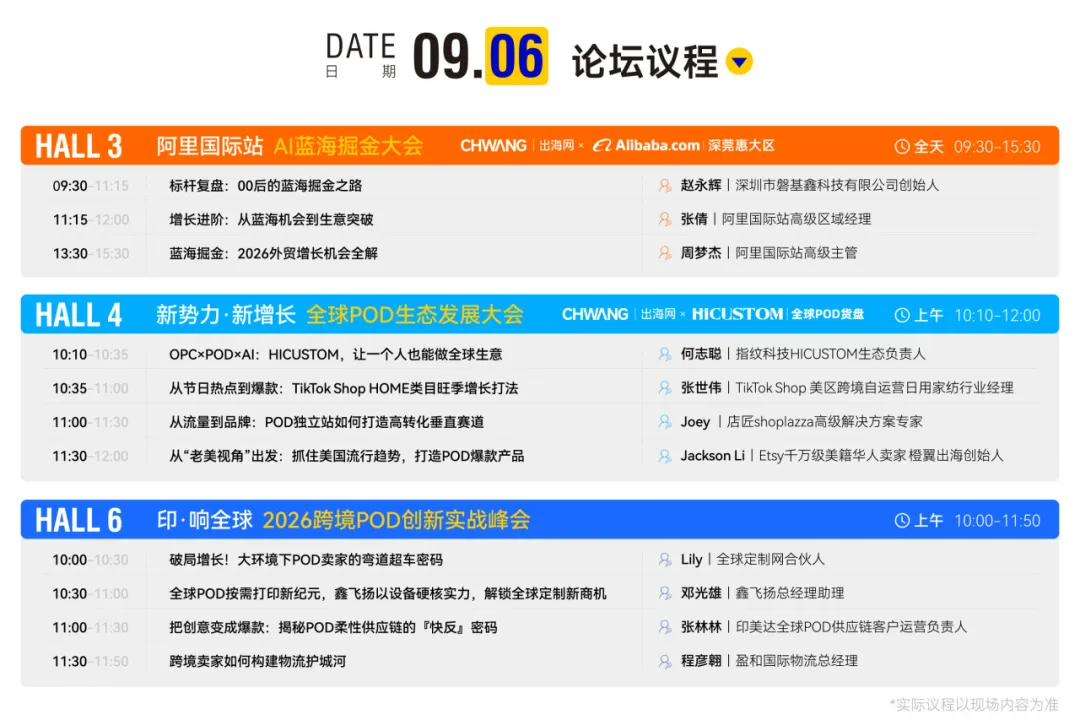1080x720 pixels.
Task: Click session 从节日热点到爆款 TikTok Shop
Action: (344, 388)
